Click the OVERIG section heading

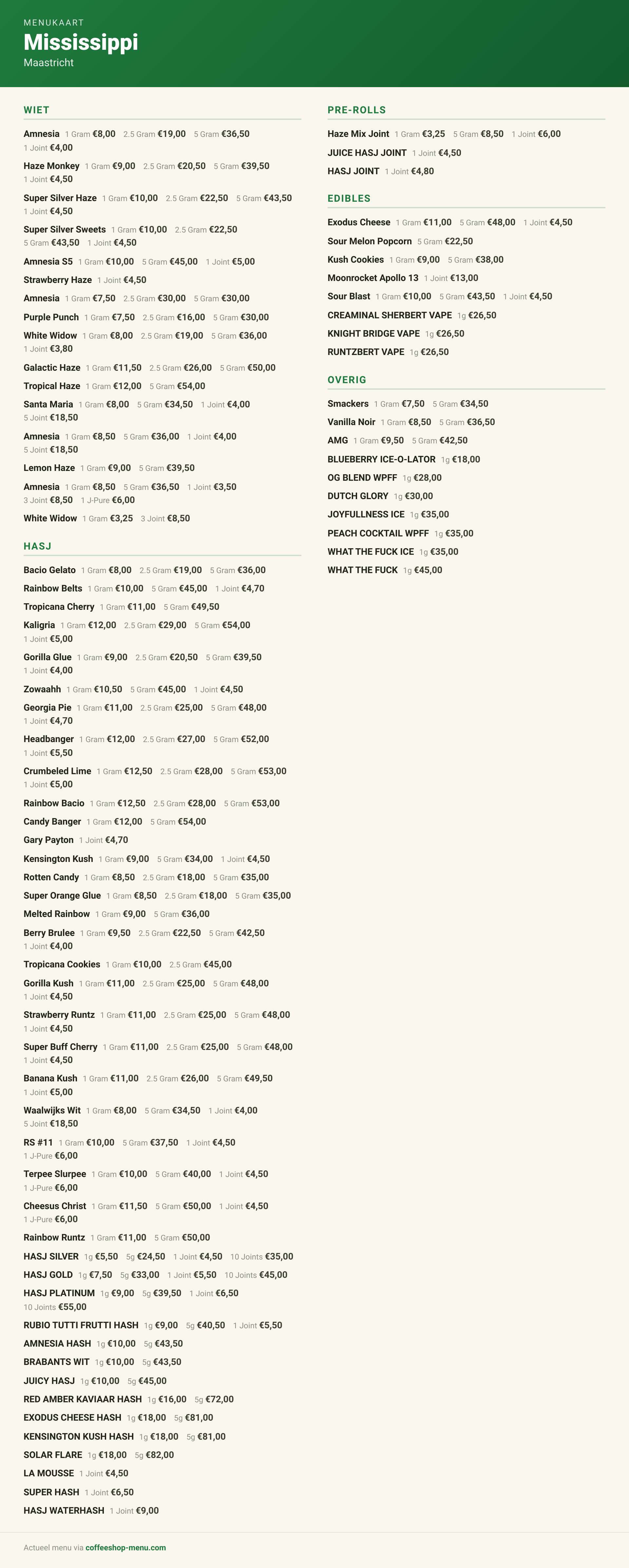(347, 380)
